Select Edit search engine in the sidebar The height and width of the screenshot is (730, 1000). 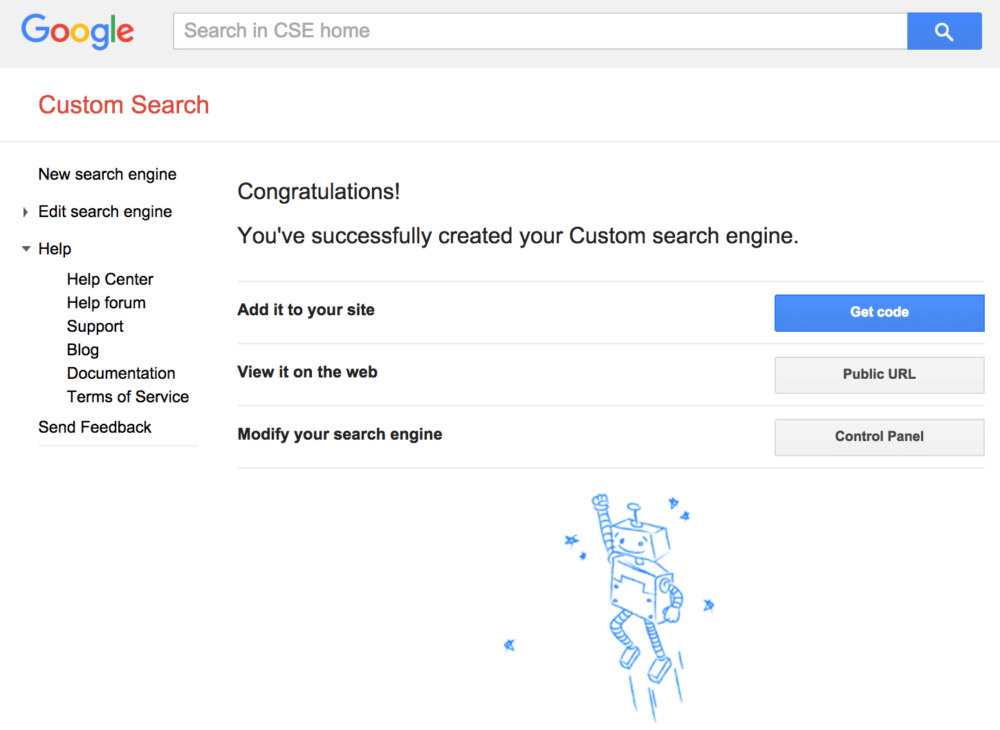click(104, 211)
